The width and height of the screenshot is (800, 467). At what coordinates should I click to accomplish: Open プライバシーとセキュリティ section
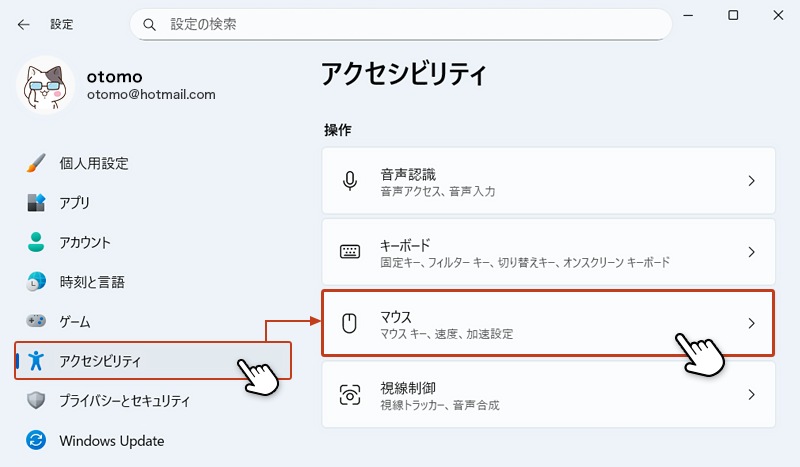pos(153,401)
